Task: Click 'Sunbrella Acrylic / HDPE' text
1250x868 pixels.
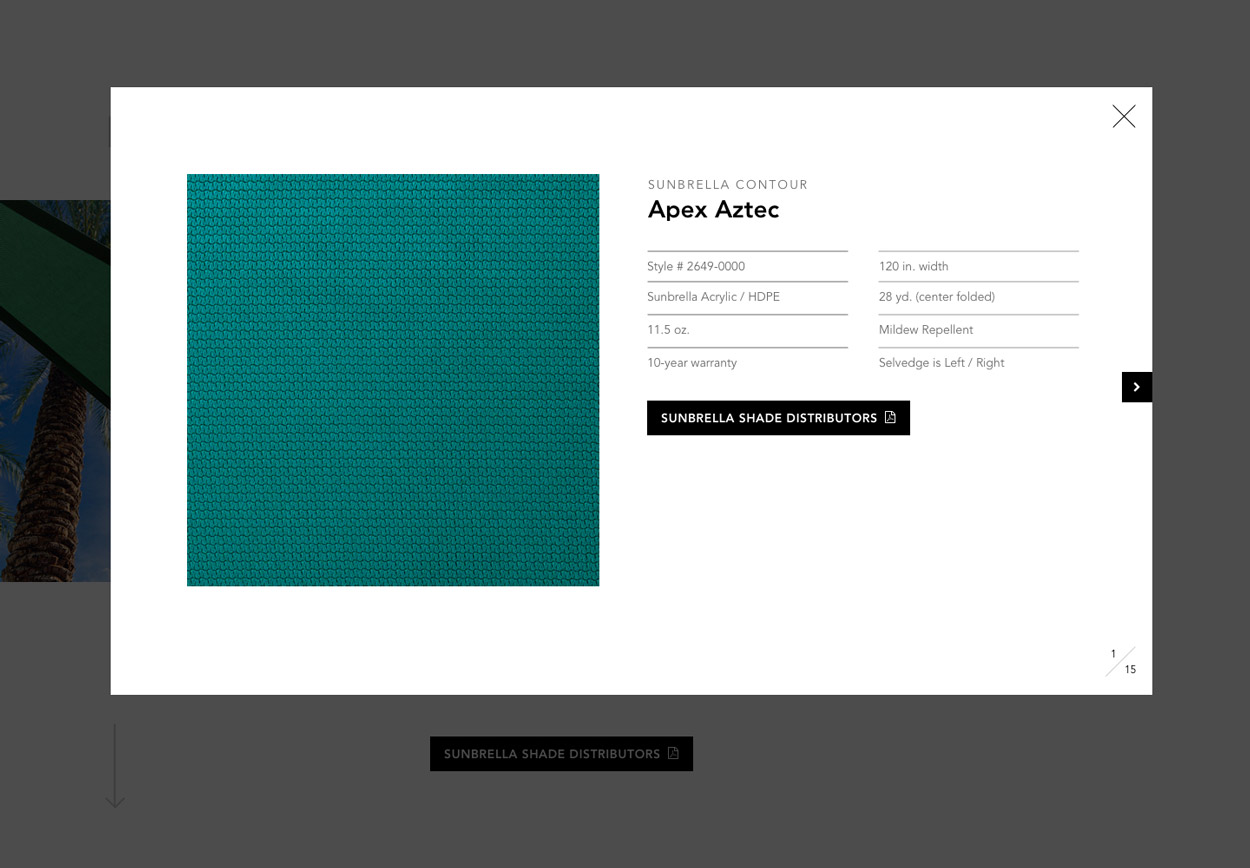Action: point(713,297)
